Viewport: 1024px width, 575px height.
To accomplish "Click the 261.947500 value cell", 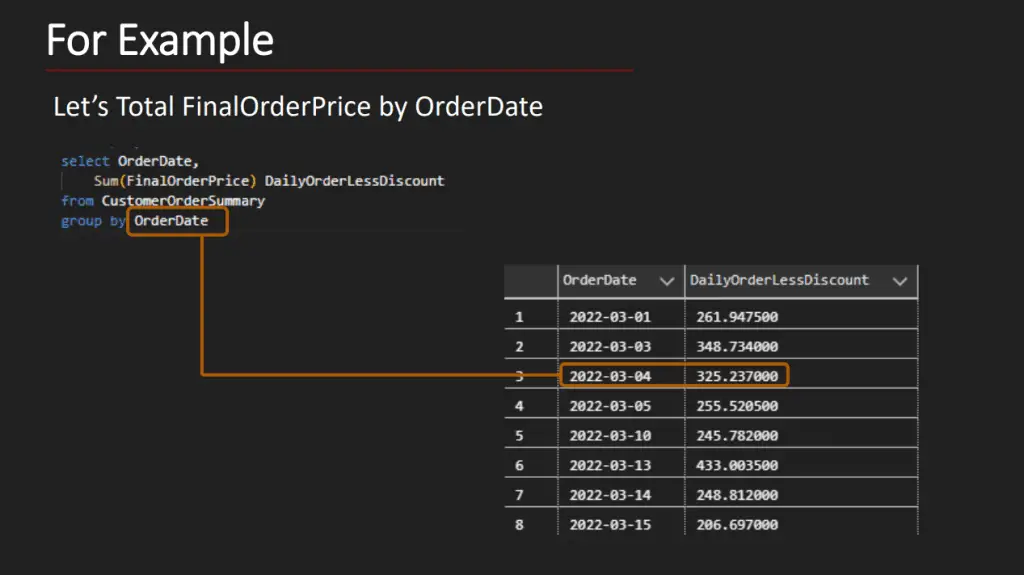I will [737, 317].
